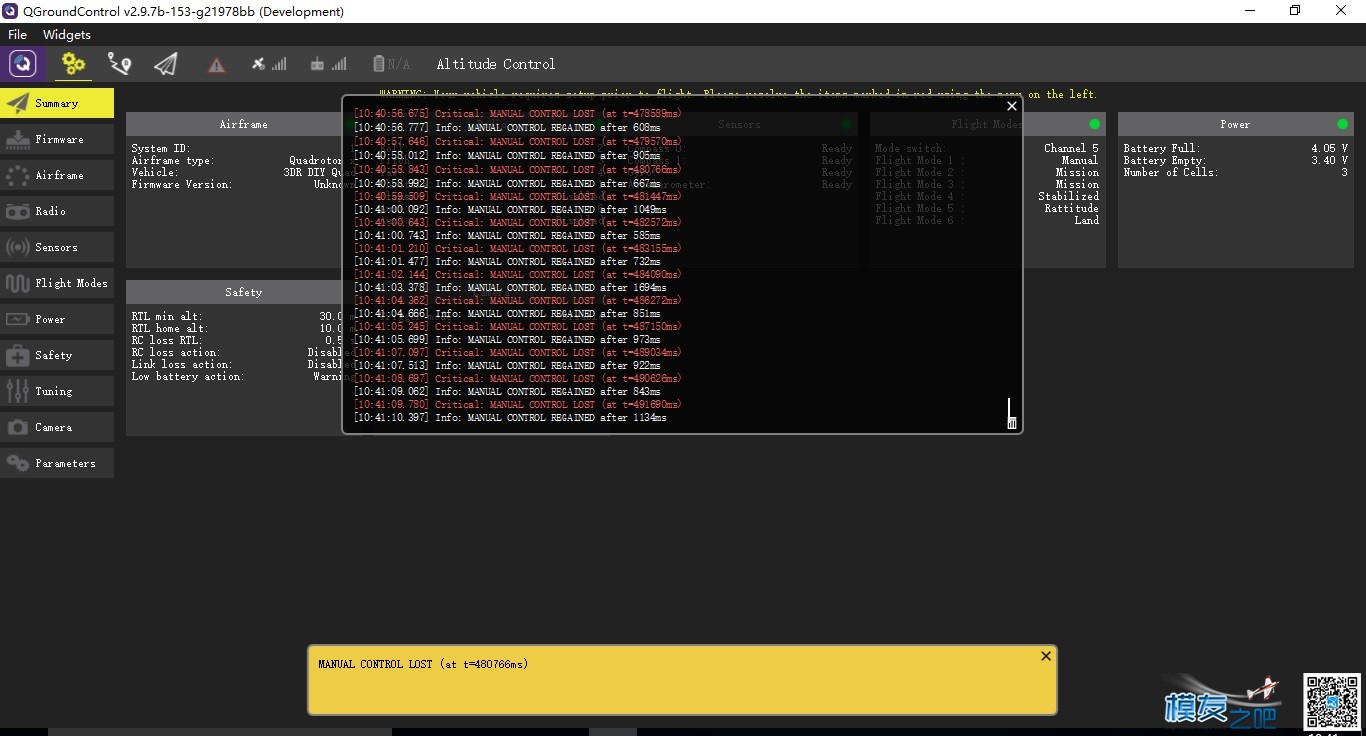Open the Radio setup page
Image resolution: width=1366 pixels, height=736 pixels.
[57, 211]
